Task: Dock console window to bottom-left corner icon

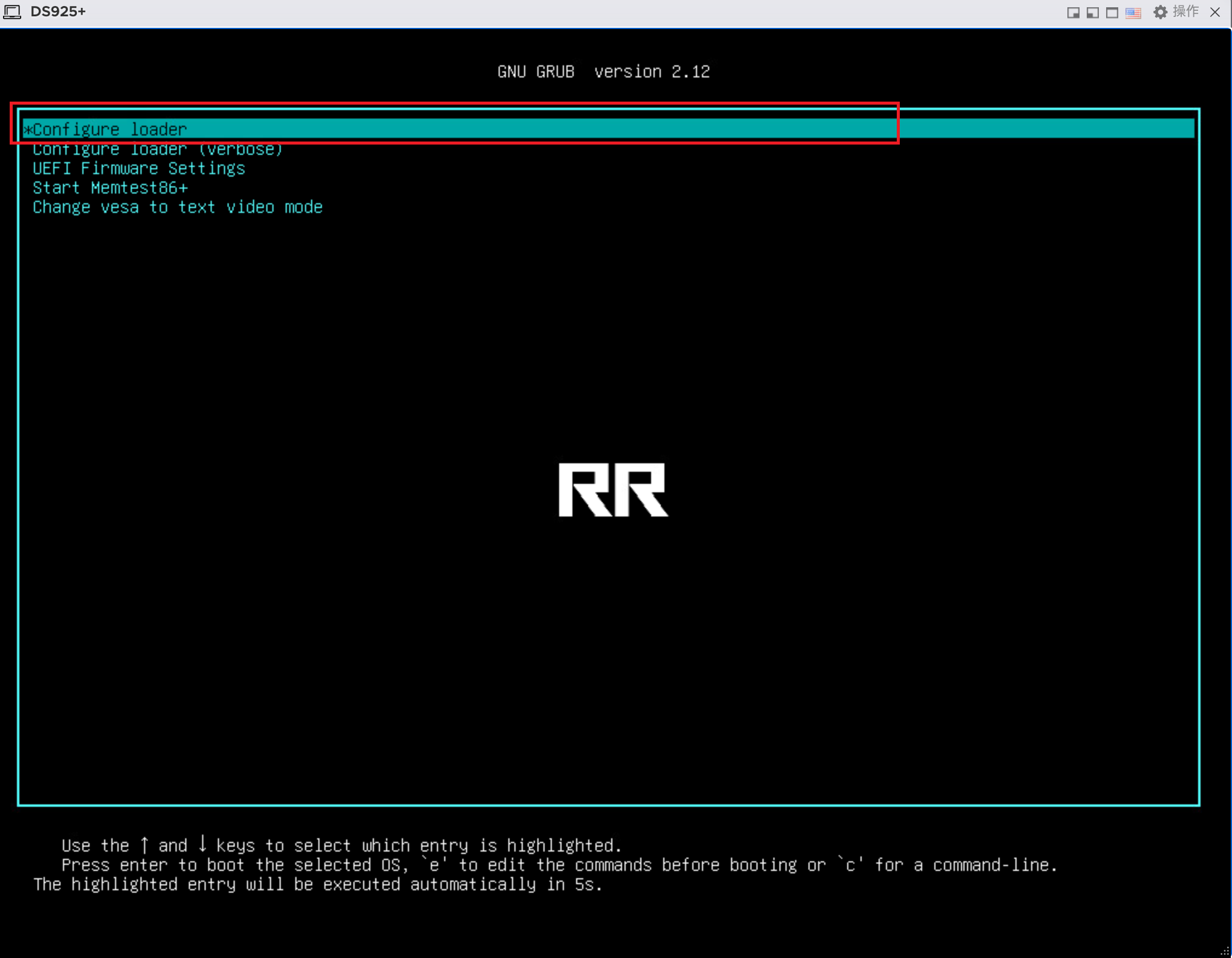Action: tap(1092, 13)
